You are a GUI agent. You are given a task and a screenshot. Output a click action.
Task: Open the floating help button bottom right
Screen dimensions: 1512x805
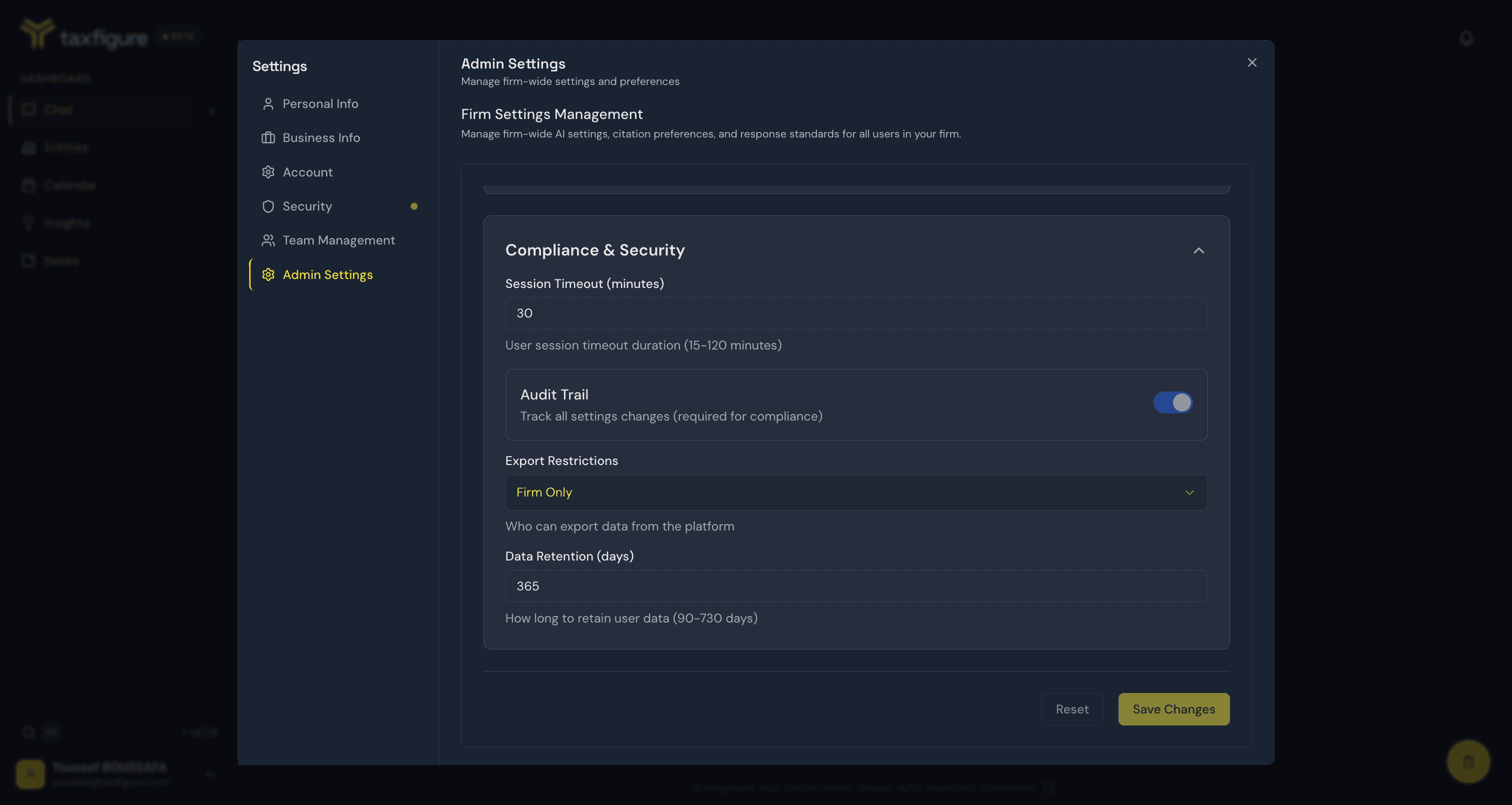point(1468,762)
